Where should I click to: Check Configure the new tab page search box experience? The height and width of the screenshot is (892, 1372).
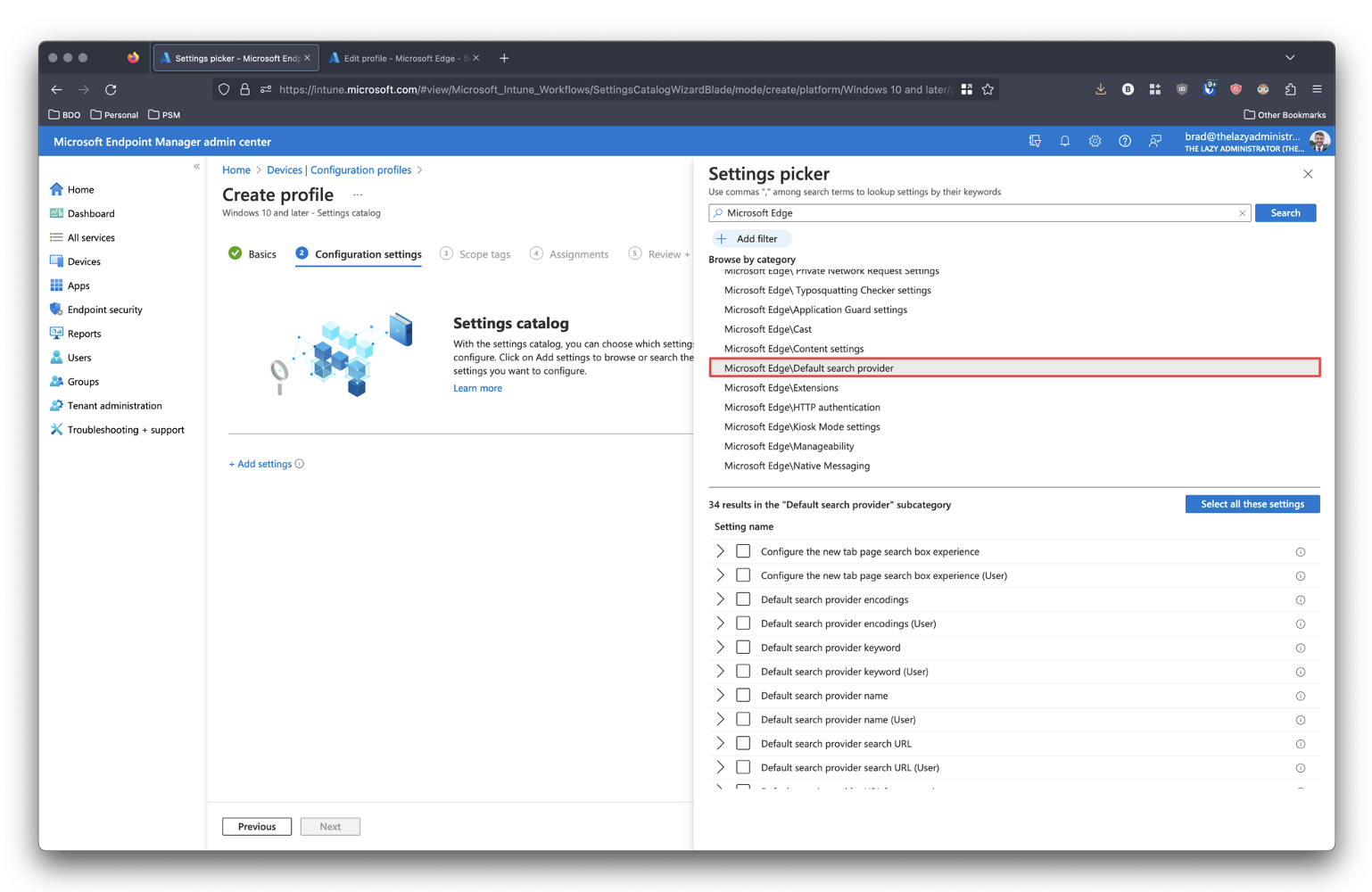click(743, 551)
